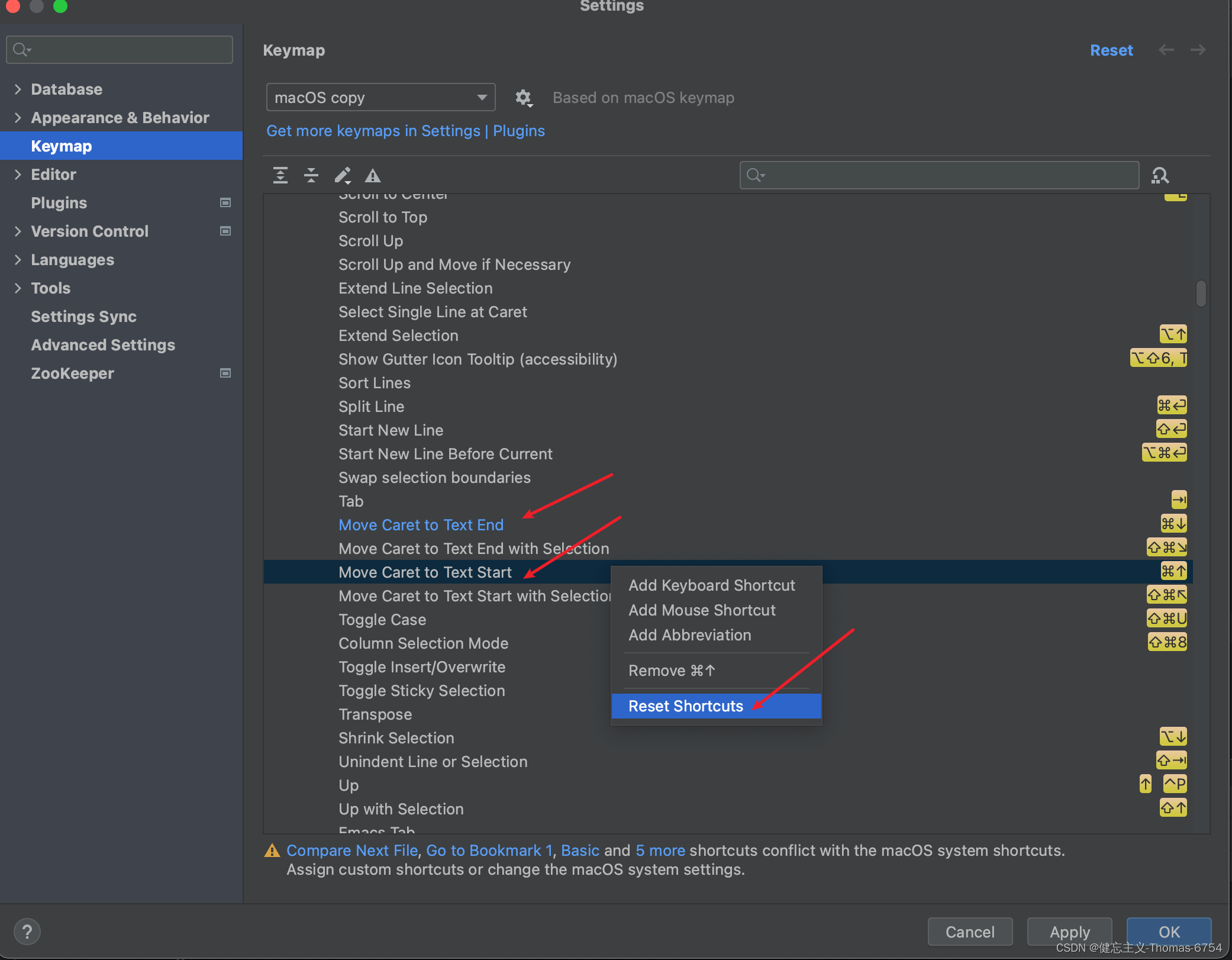Click the Collapse All toolbar icon
This screenshot has height=960, width=1232.
click(311, 175)
